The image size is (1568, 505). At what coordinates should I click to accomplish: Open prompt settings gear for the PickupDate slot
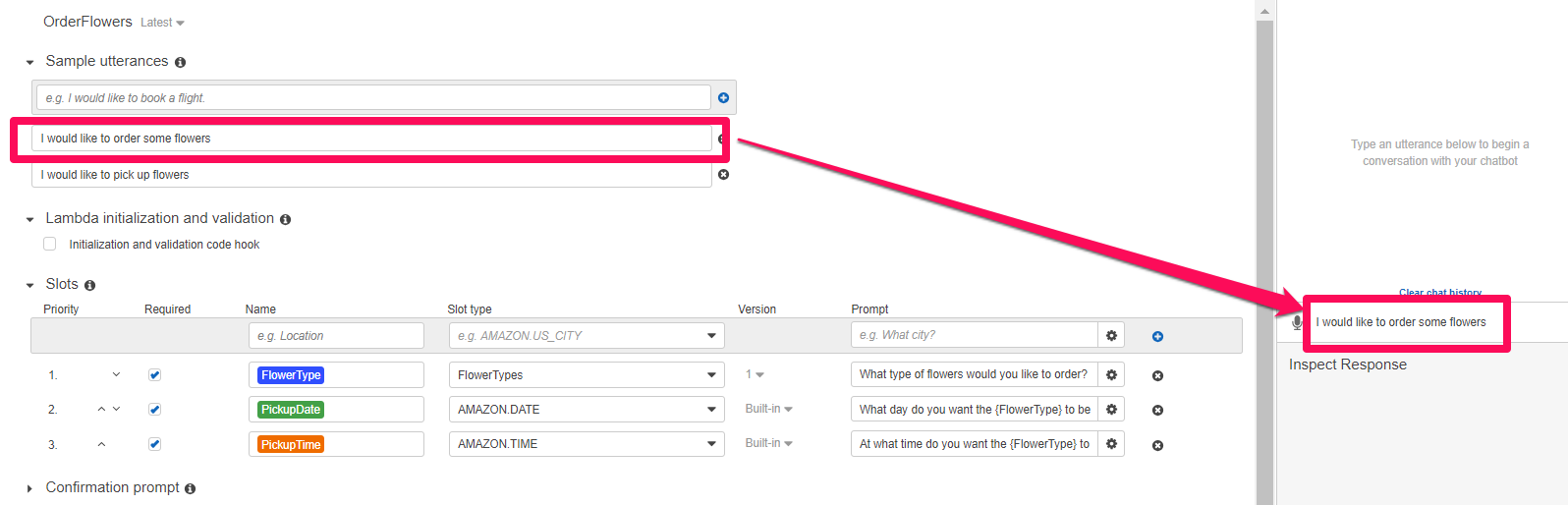(1111, 409)
